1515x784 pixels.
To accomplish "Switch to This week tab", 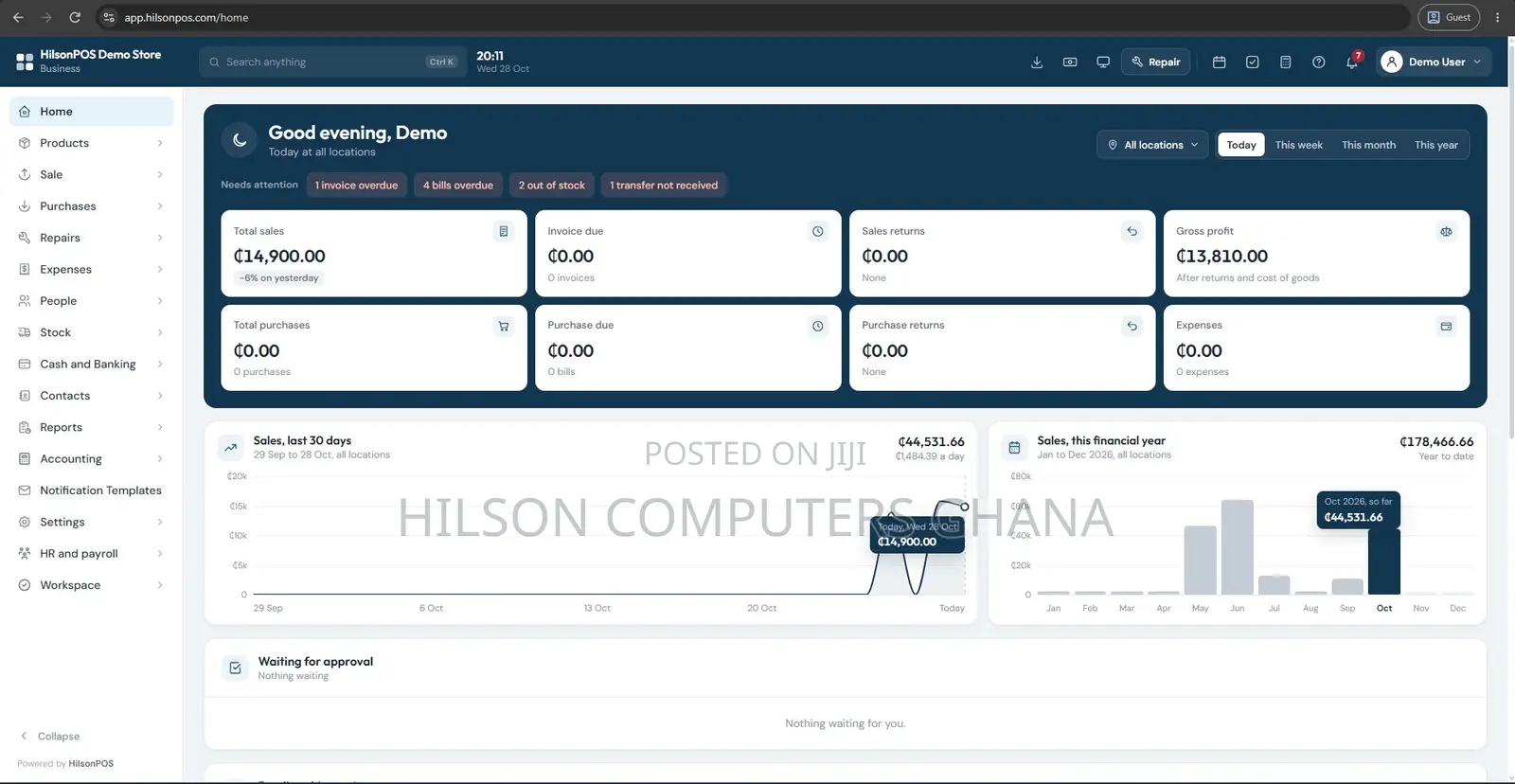I will pyautogui.click(x=1299, y=145).
